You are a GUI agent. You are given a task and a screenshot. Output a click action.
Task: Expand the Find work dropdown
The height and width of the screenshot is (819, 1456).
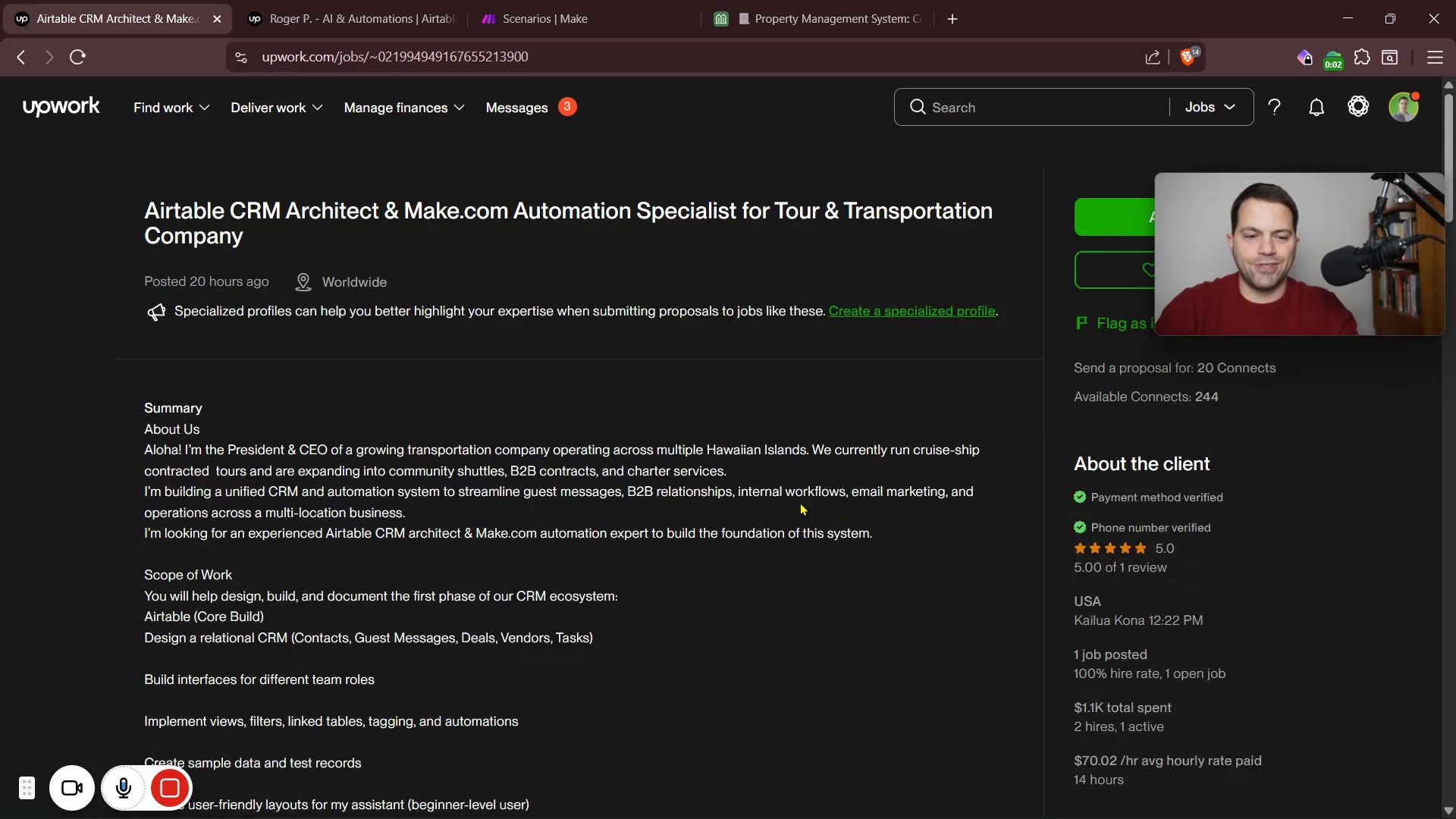[x=171, y=108]
